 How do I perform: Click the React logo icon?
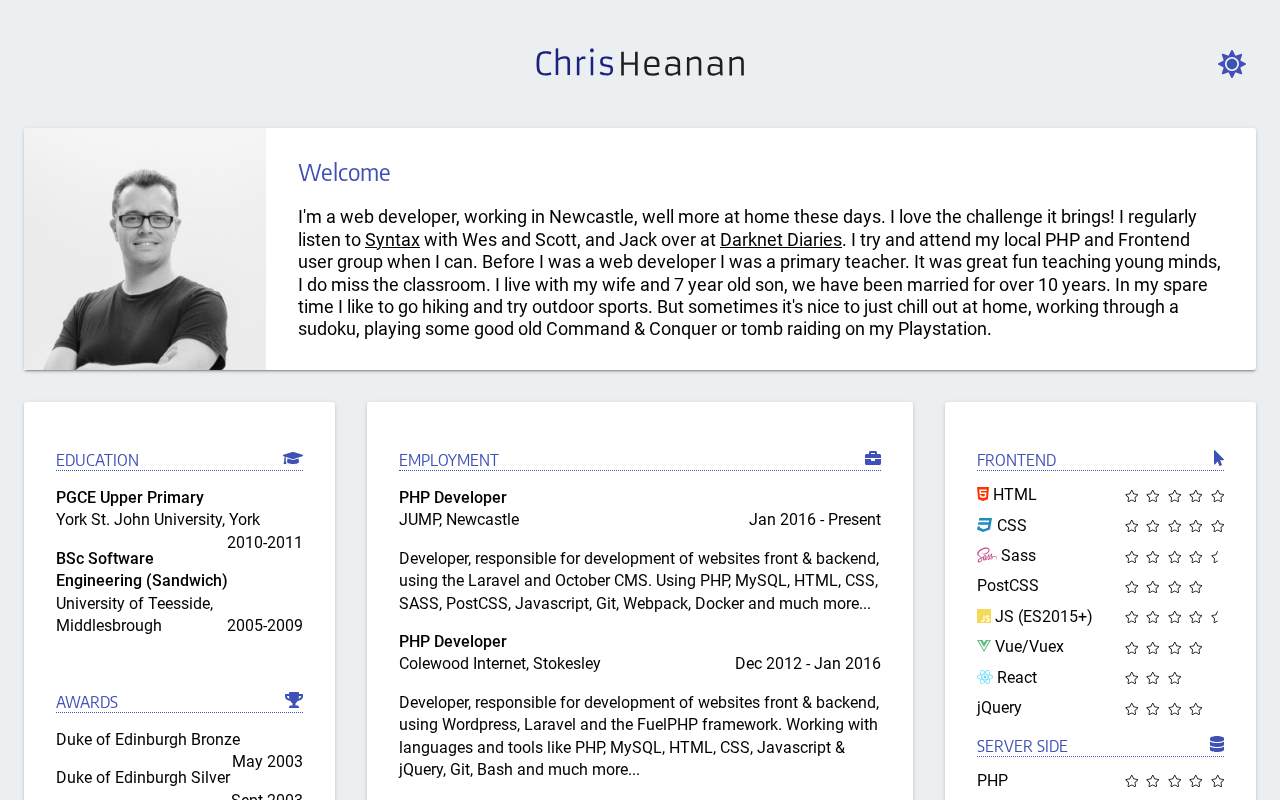pyautogui.click(x=985, y=677)
